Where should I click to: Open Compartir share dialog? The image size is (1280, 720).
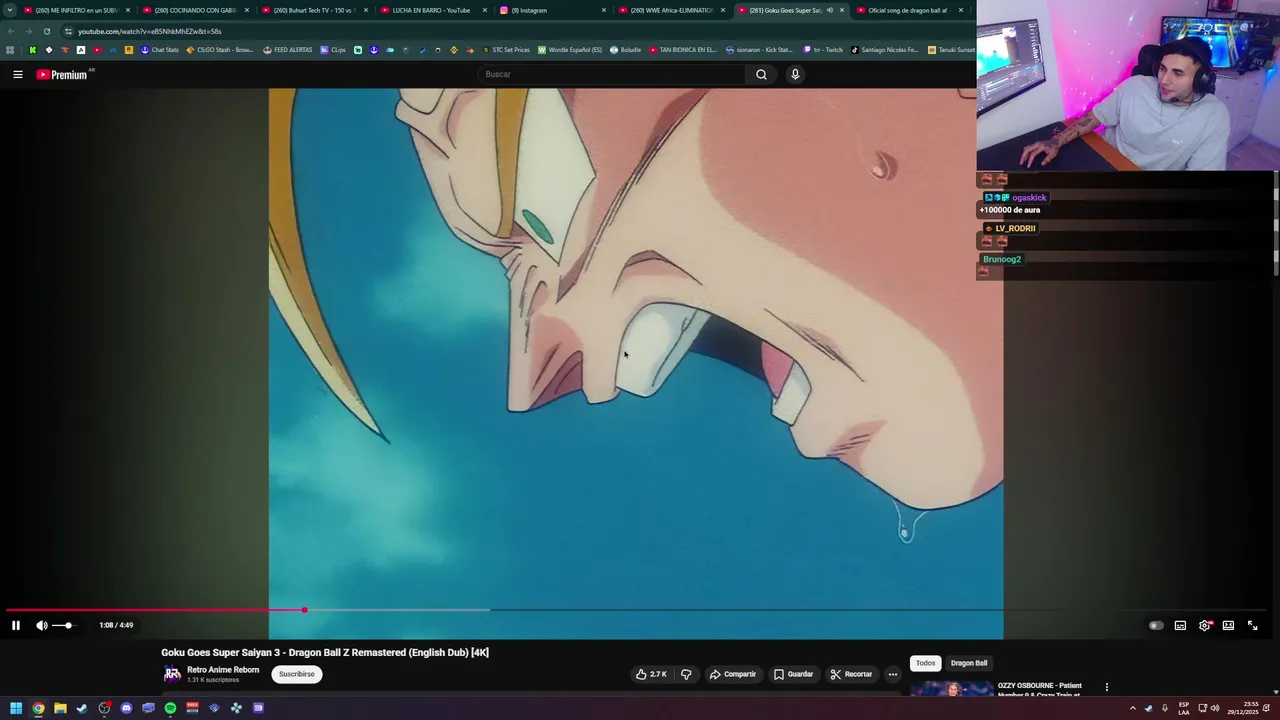tap(733, 674)
